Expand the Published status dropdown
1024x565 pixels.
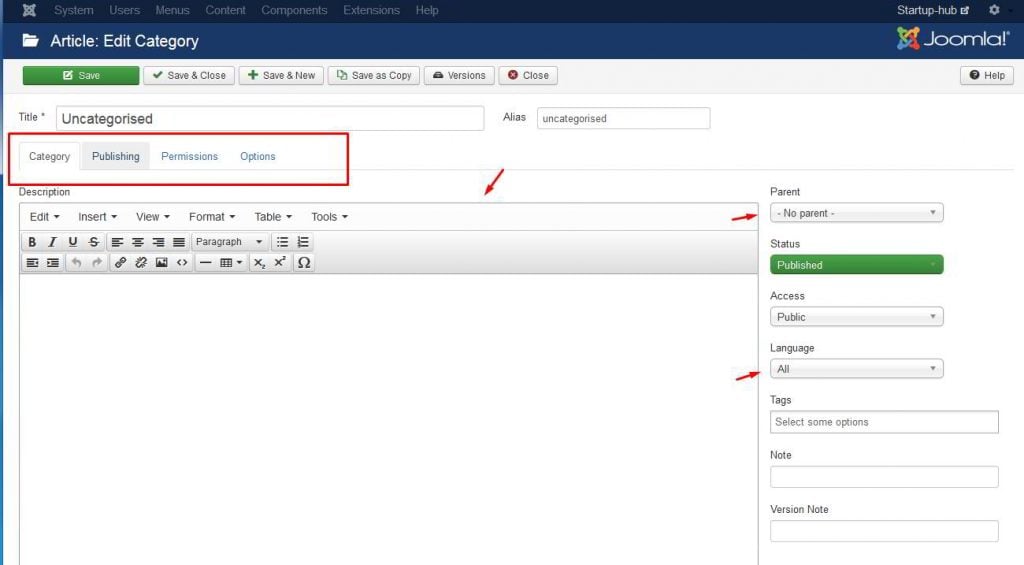[856, 265]
